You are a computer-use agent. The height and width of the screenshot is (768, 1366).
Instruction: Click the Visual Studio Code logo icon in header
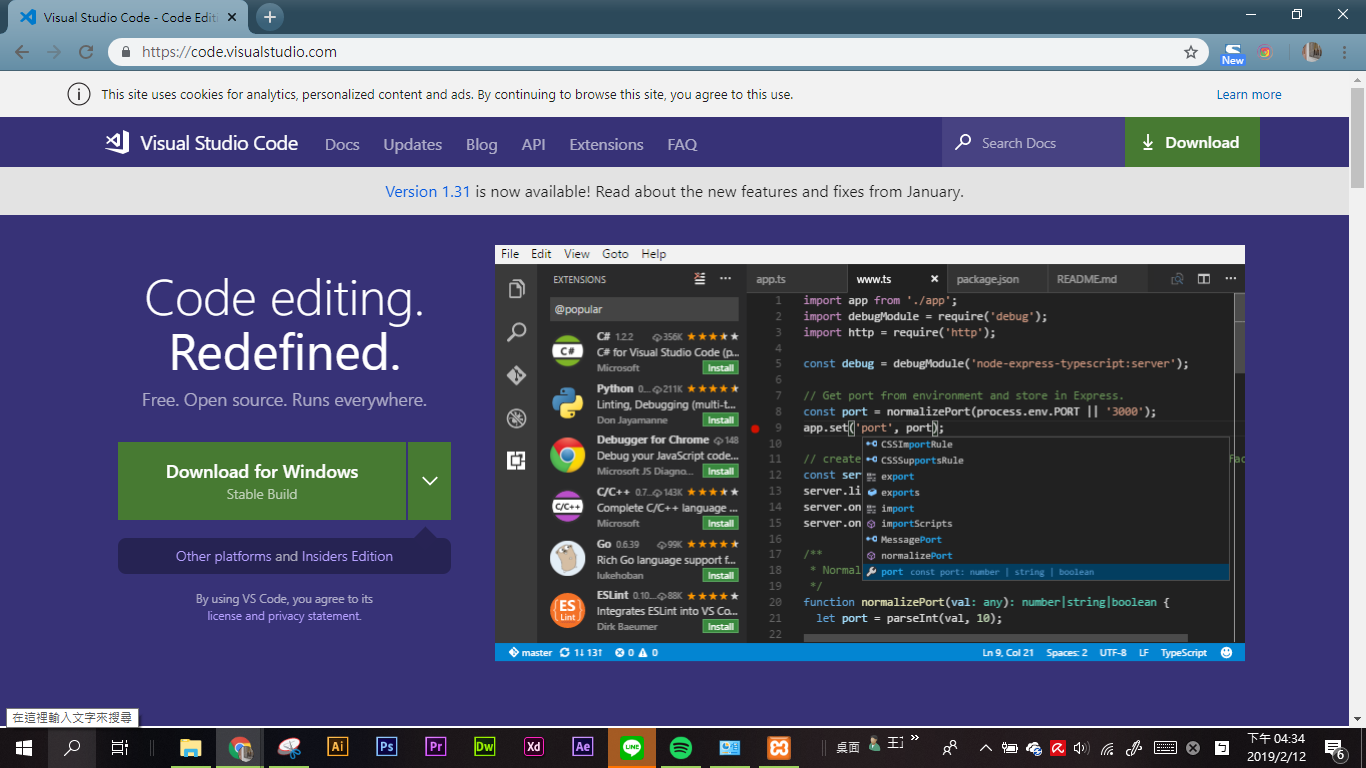click(117, 143)
